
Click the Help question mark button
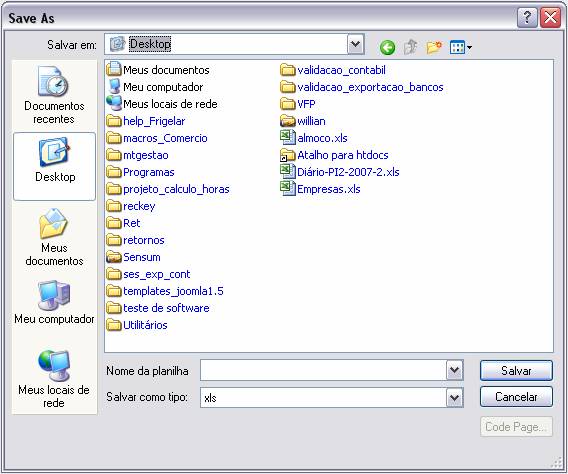coord(527,17)
